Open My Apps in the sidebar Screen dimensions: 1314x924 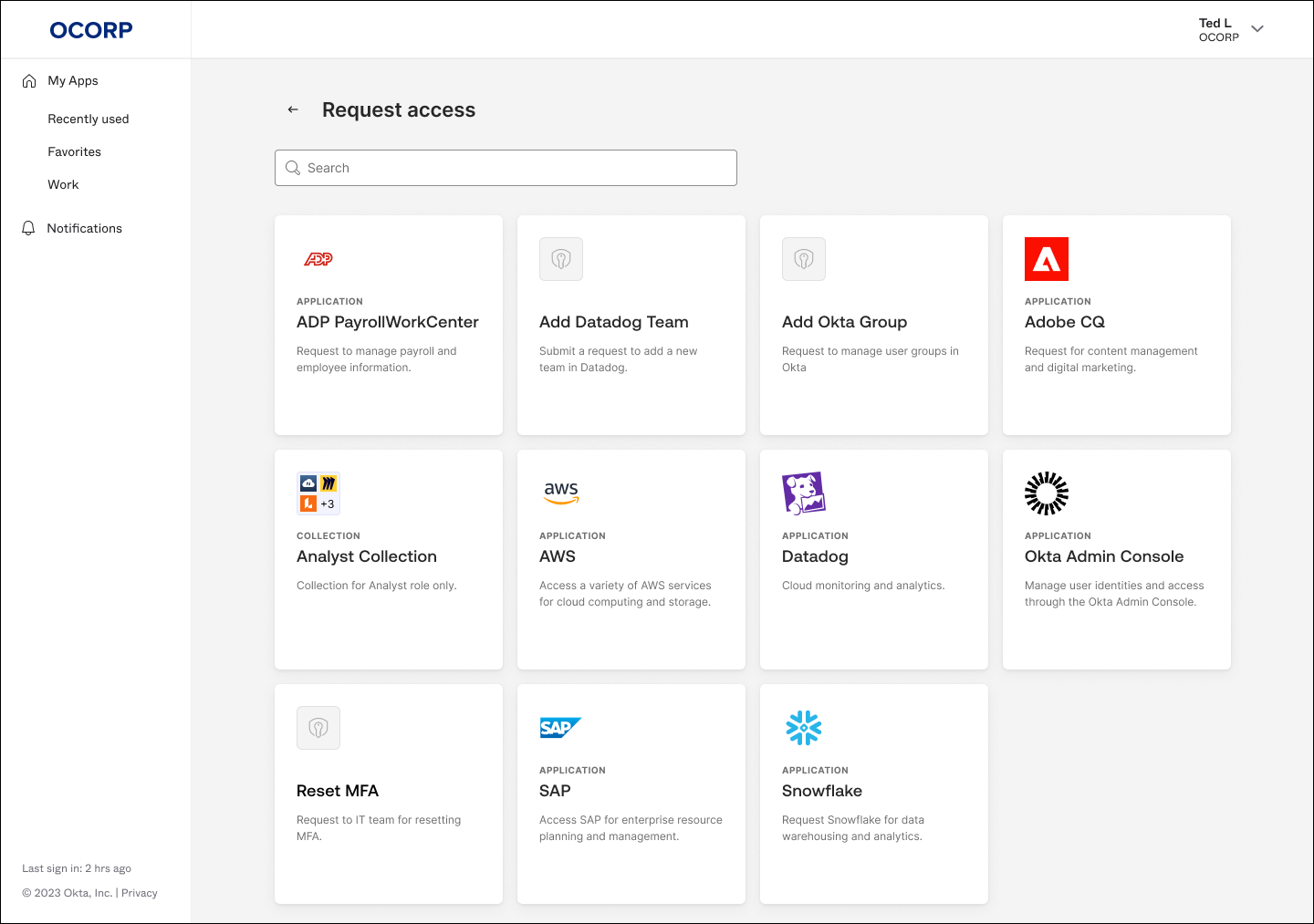(x=73, y=80)
